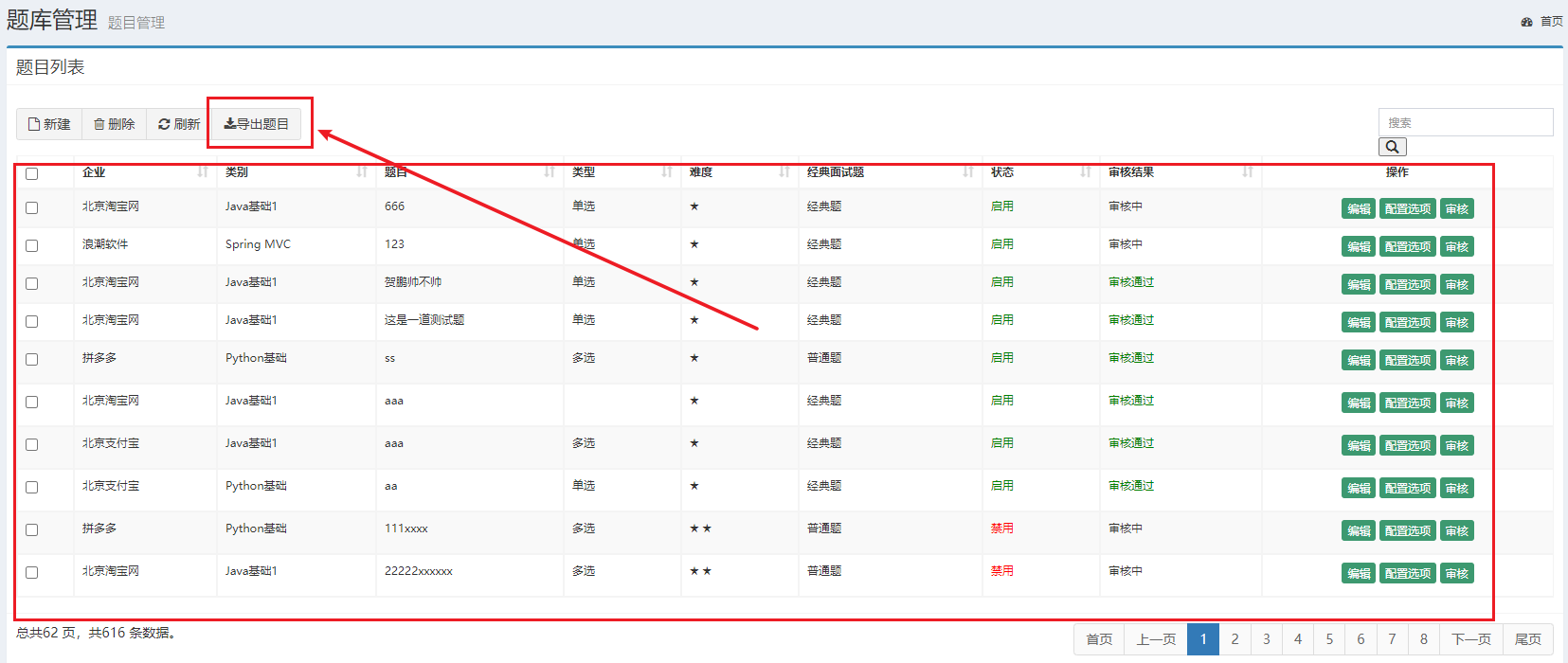Click 配置选项 for 贺鹏帅不帅 row
Image resolution: width=1568 pixels, height=663 pixels.
(x=1408, y=284)
